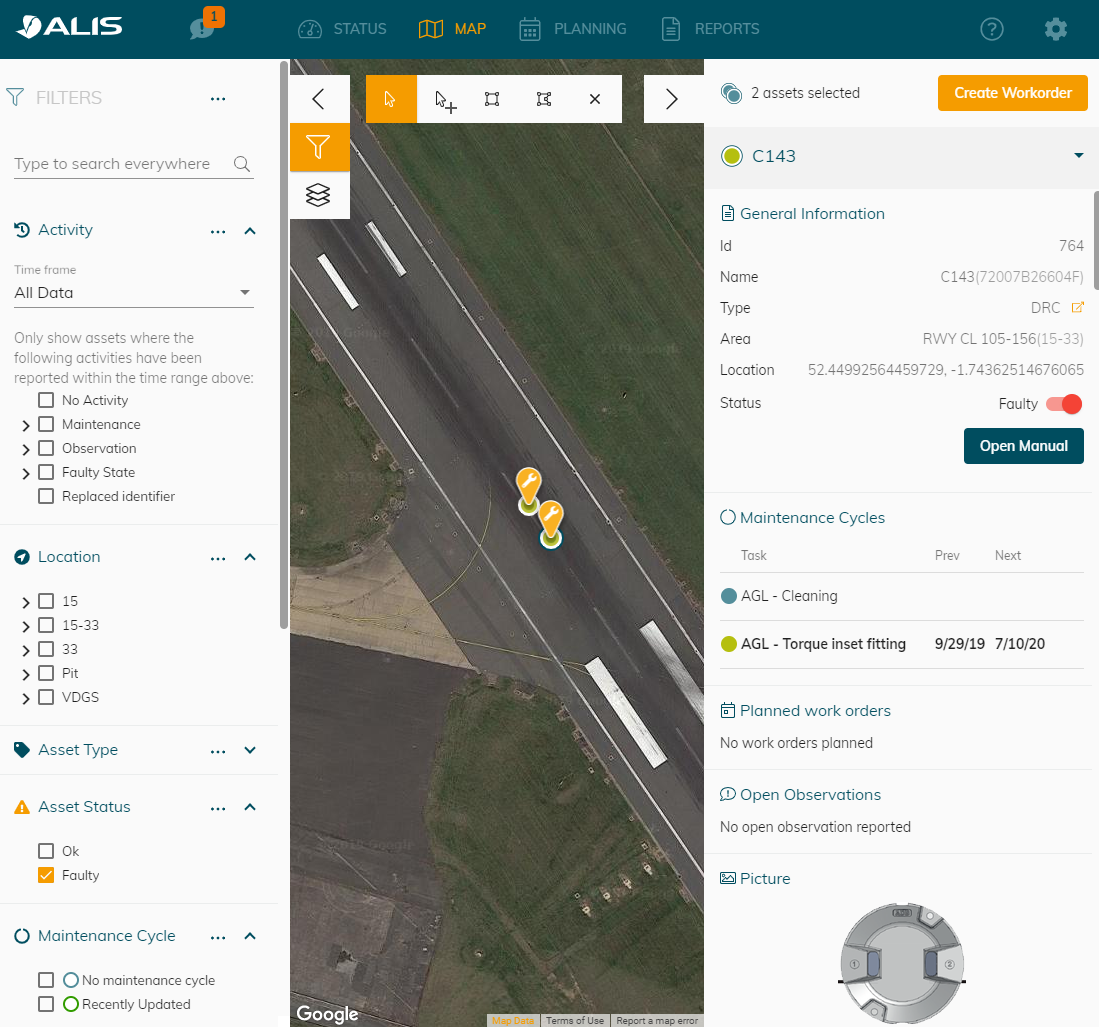Clear selection with the X tool
Screen dimensions: 1099x1027
595,99
